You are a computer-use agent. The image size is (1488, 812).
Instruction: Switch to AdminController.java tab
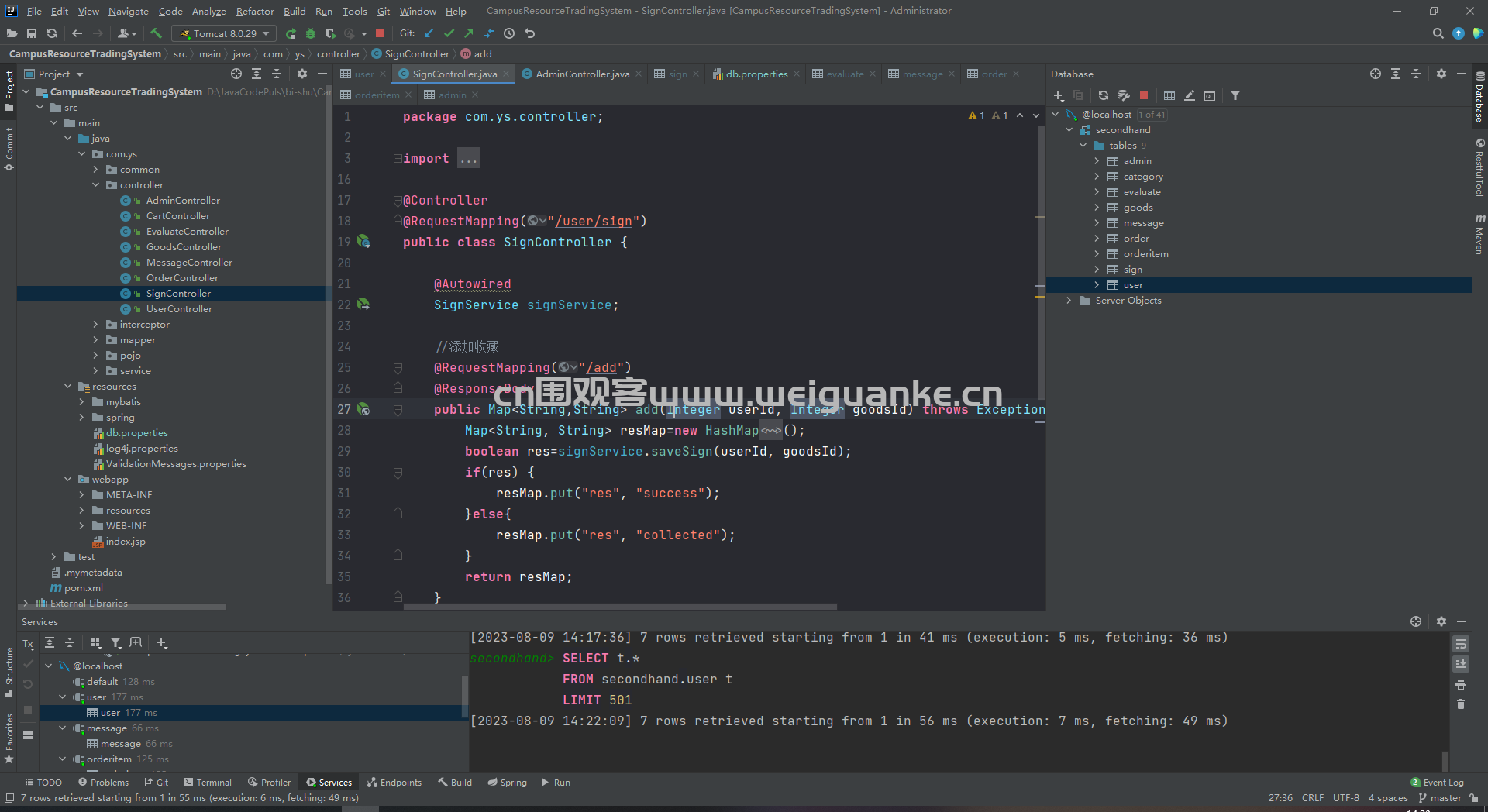pyautogui.click(x=582, y=74)
